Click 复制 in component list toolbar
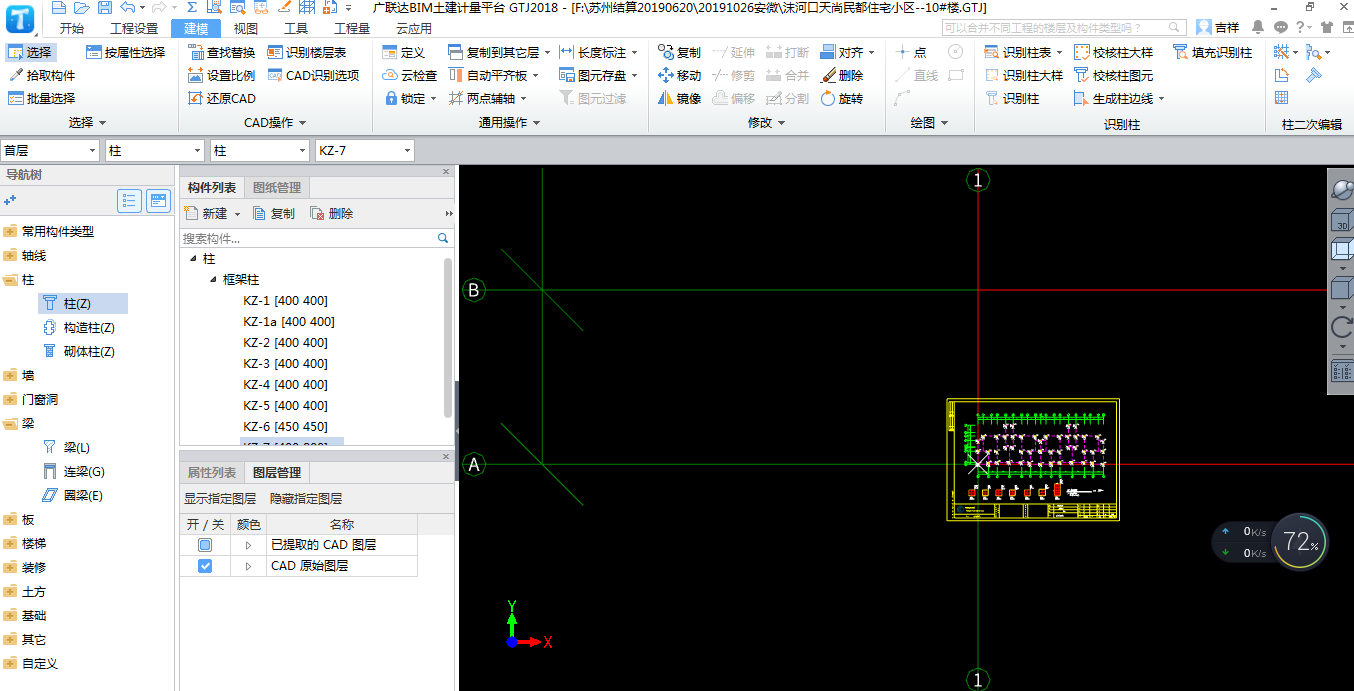The height and width of the screenshot is (691, 1354). [x=274, y=213]
